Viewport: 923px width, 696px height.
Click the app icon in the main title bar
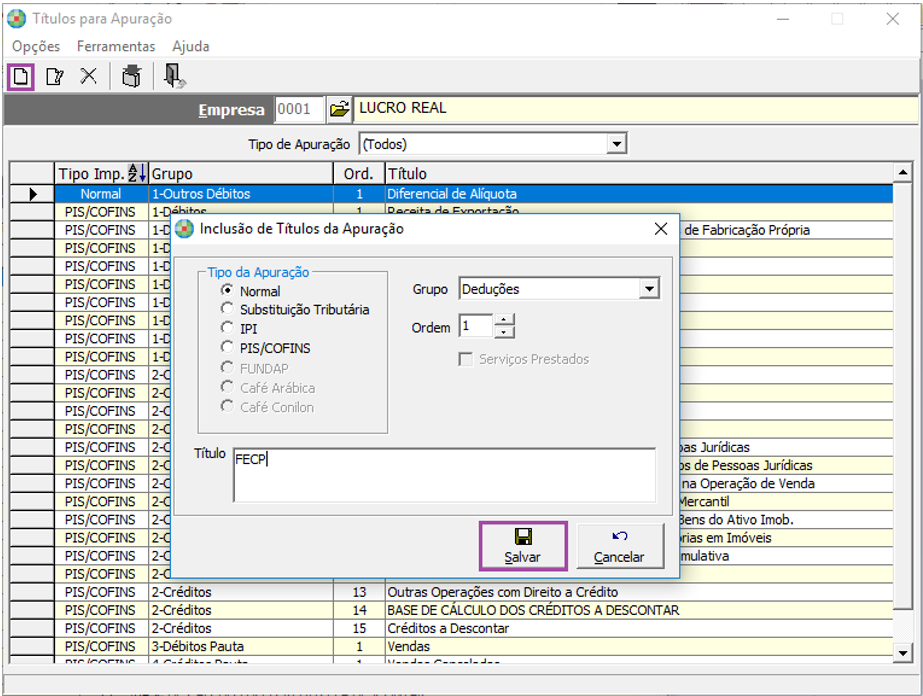pos(16,19)
